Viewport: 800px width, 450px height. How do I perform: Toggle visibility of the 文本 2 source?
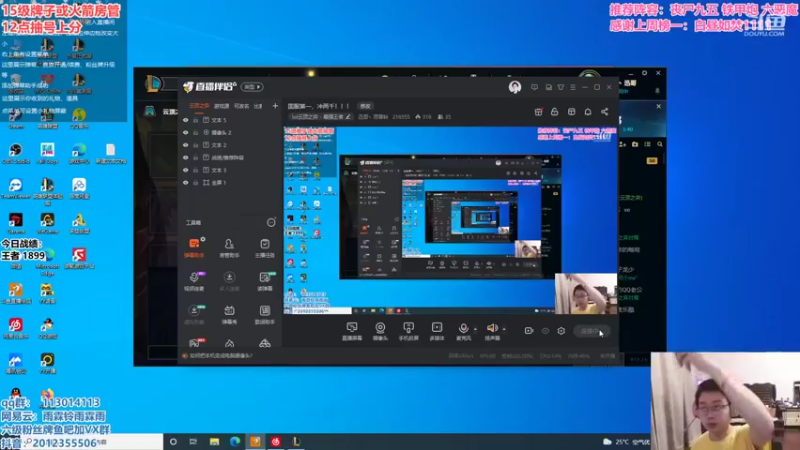tap(186, 145)
